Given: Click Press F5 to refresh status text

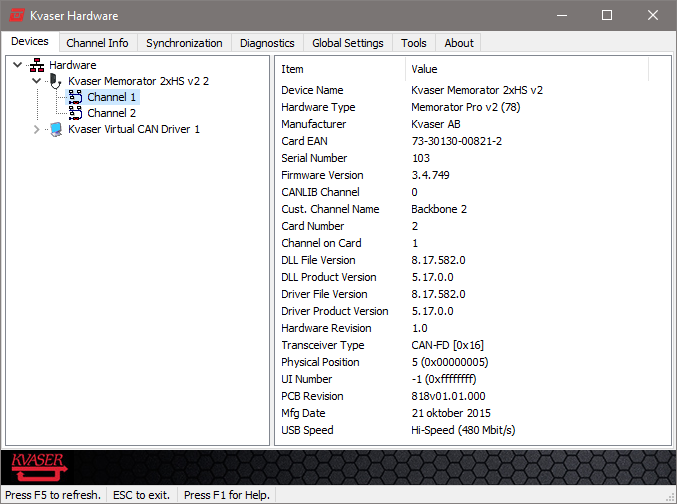Looking at the screenshot, I should (x=53, y=495).
